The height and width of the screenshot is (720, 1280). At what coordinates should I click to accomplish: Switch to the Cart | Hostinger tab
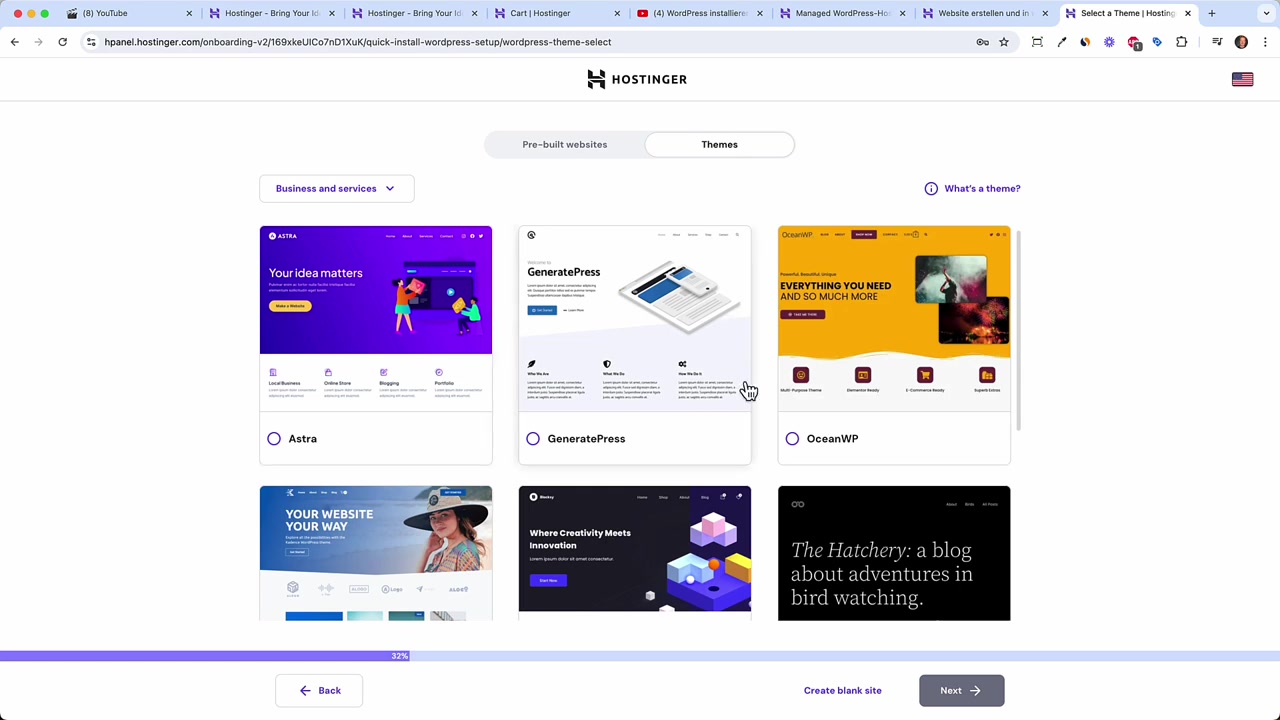click(555, 13)
